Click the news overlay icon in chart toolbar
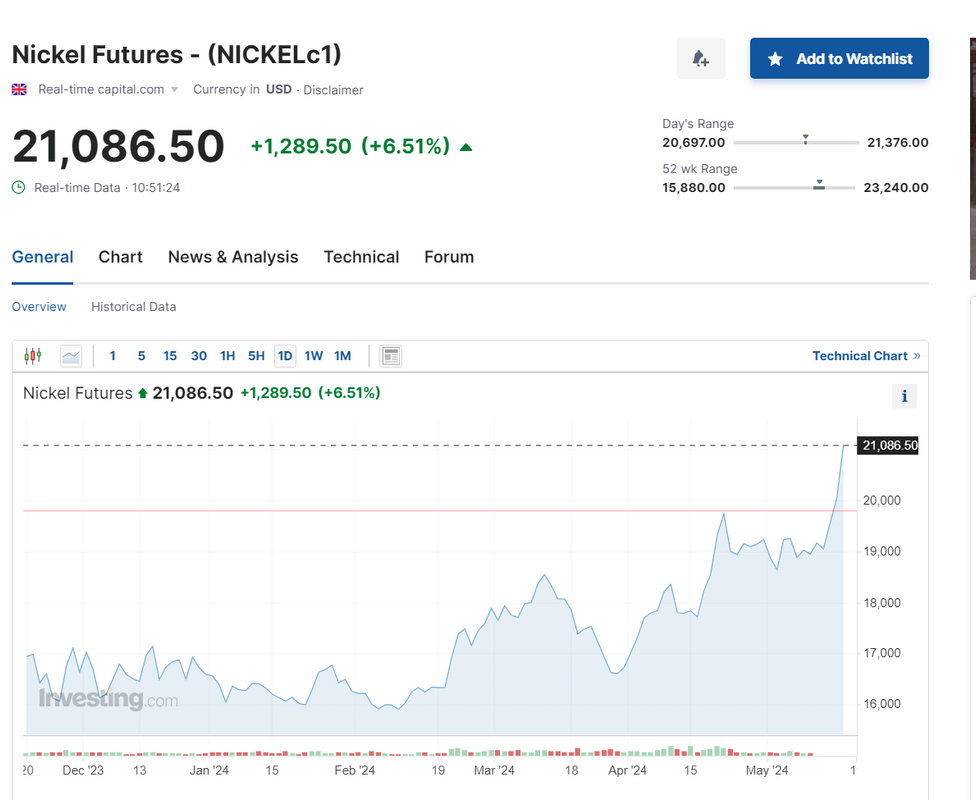 pos(391,356)
